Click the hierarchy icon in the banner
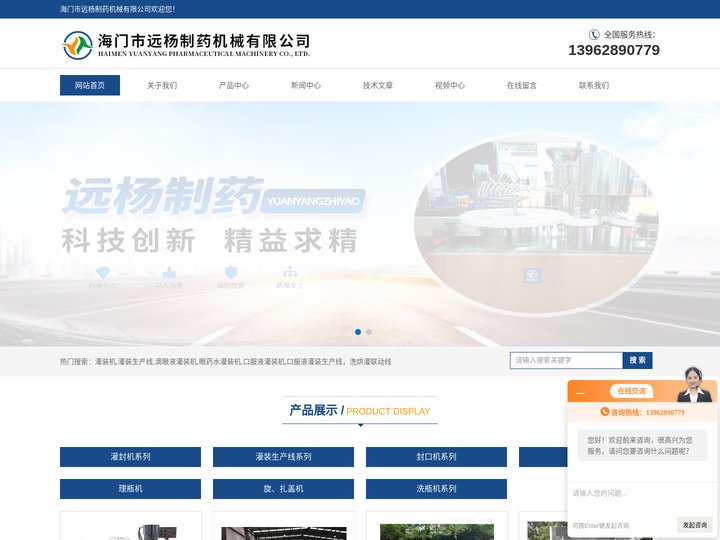 290,272
